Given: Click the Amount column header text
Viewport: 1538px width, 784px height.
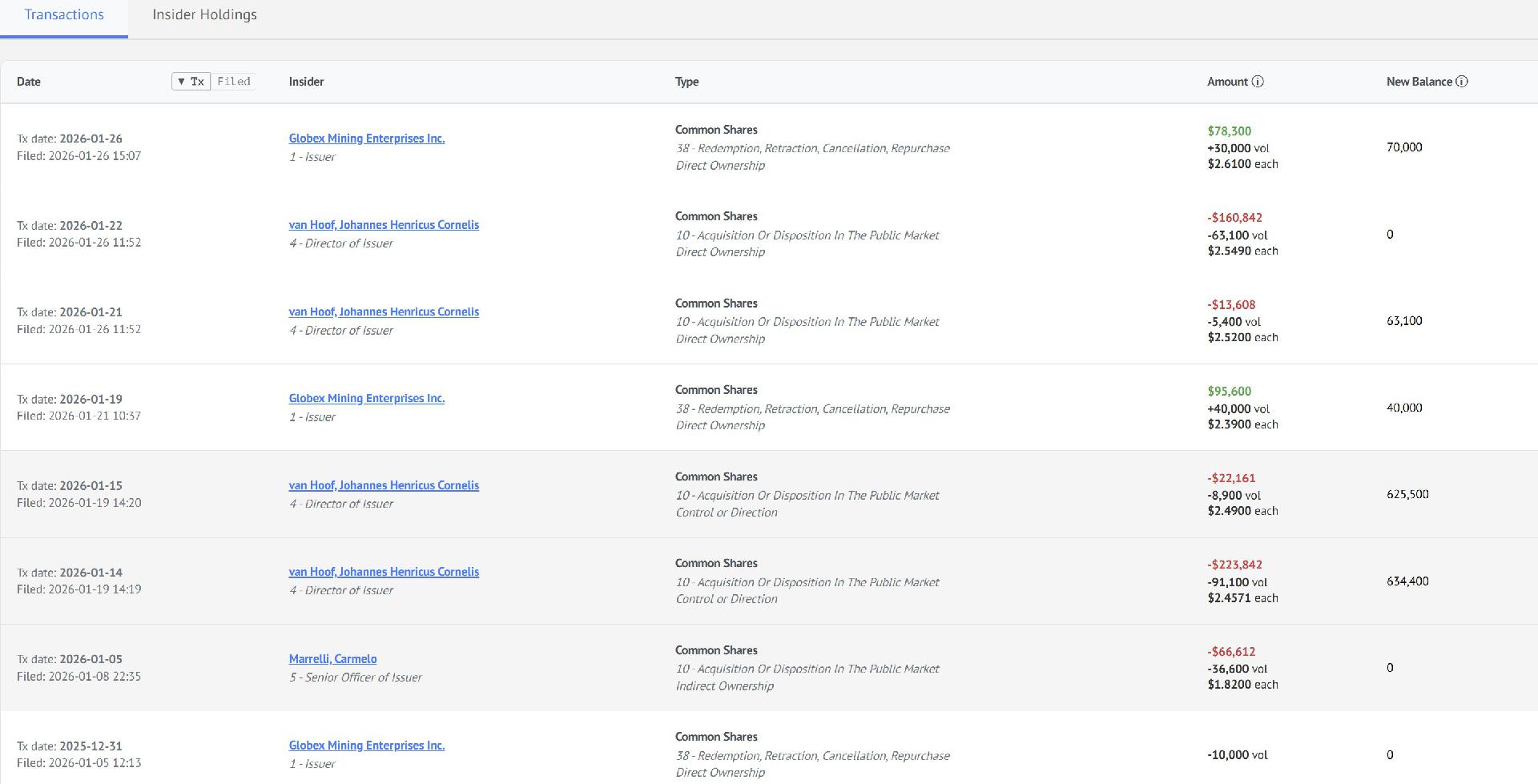Looking at the screenshot, I should click(1227, 82).
